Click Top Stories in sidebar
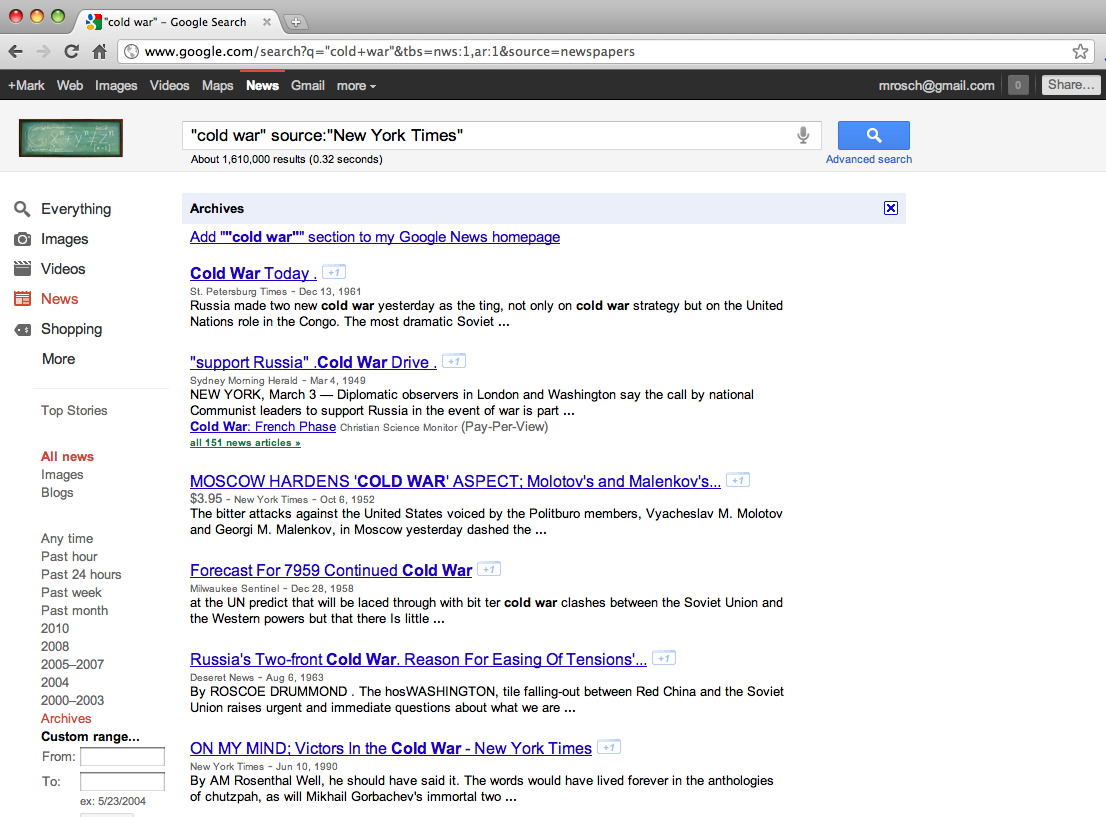This screenshot has width=1106, height=817. tap(74, 411)
